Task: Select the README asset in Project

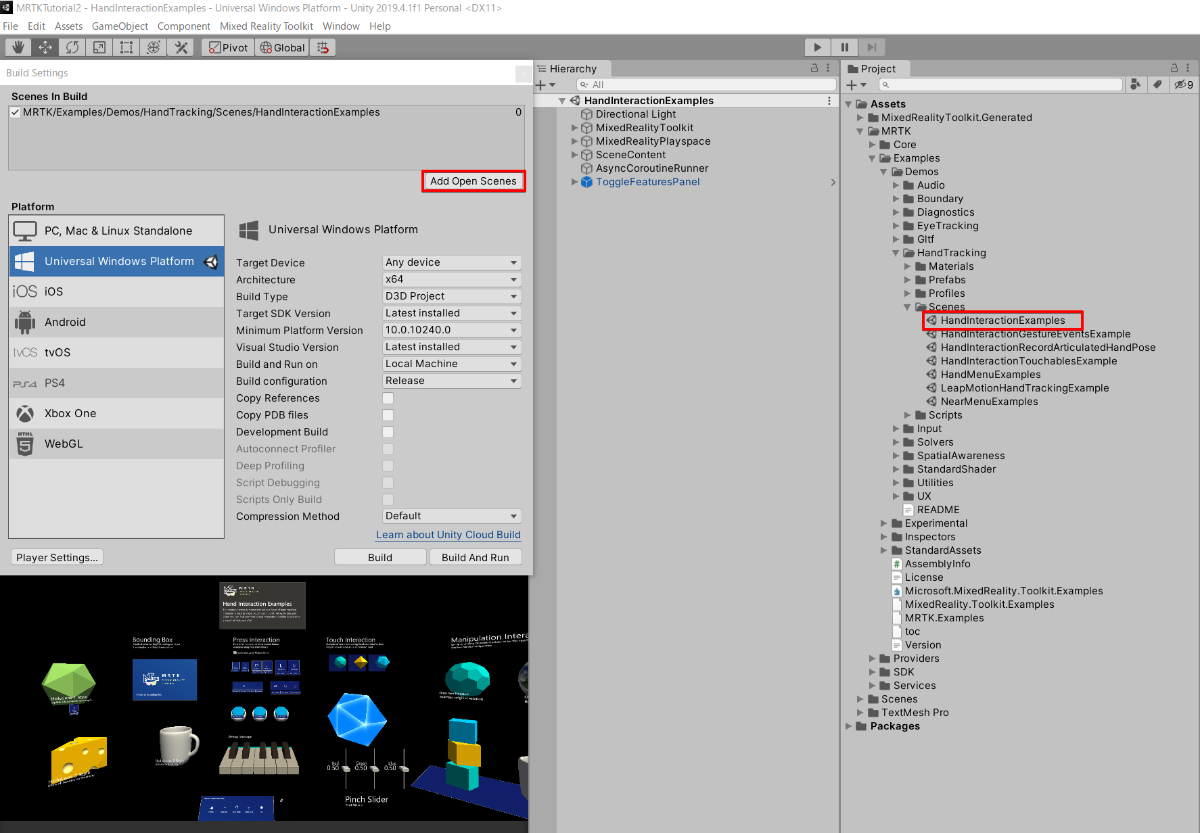Action: 937,509
